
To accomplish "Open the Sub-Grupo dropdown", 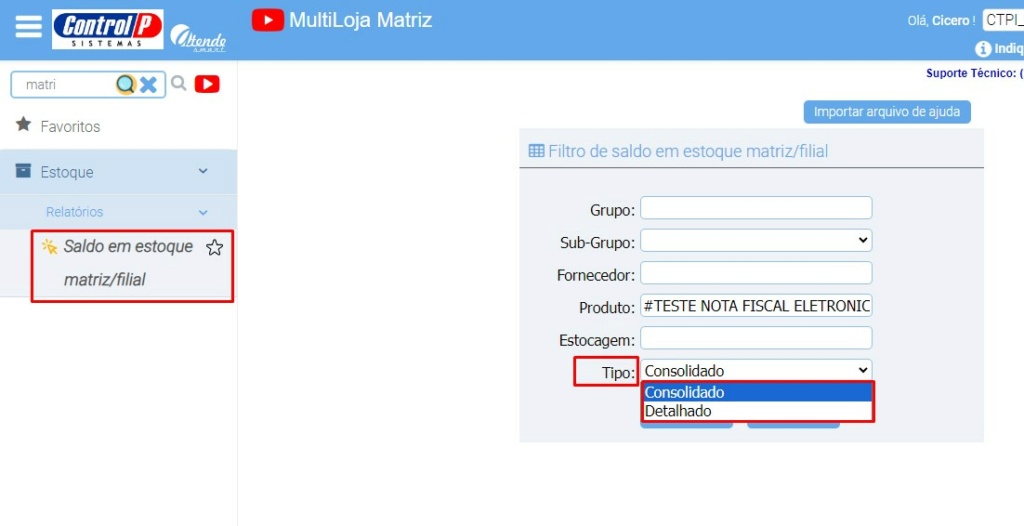I will (x=756, y=240).
